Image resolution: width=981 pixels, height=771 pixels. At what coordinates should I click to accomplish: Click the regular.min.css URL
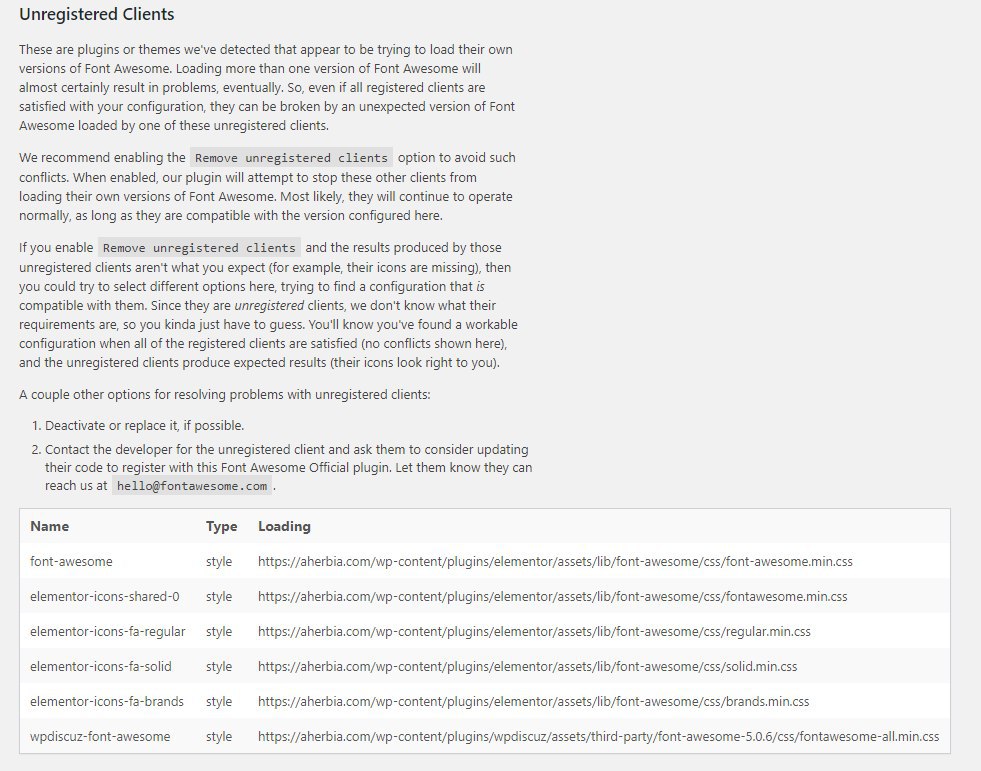tap(534, 631)
